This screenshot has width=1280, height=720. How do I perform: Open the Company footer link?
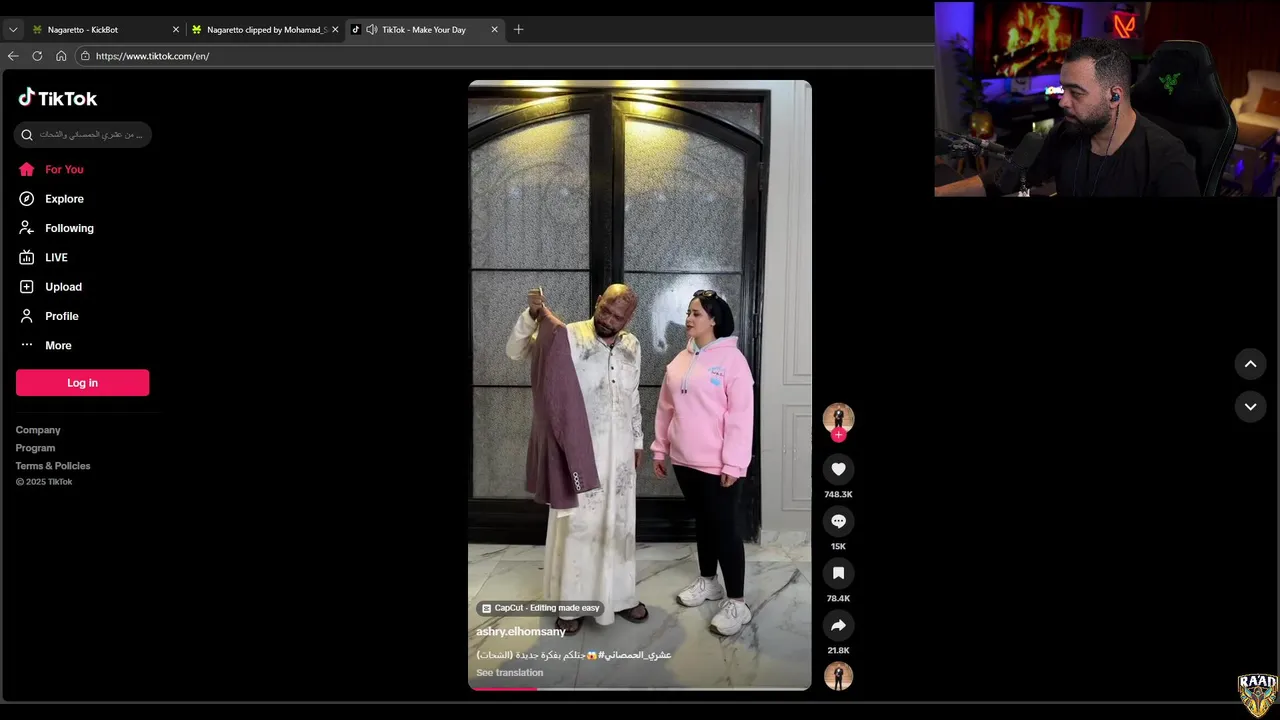pos(38,430)
